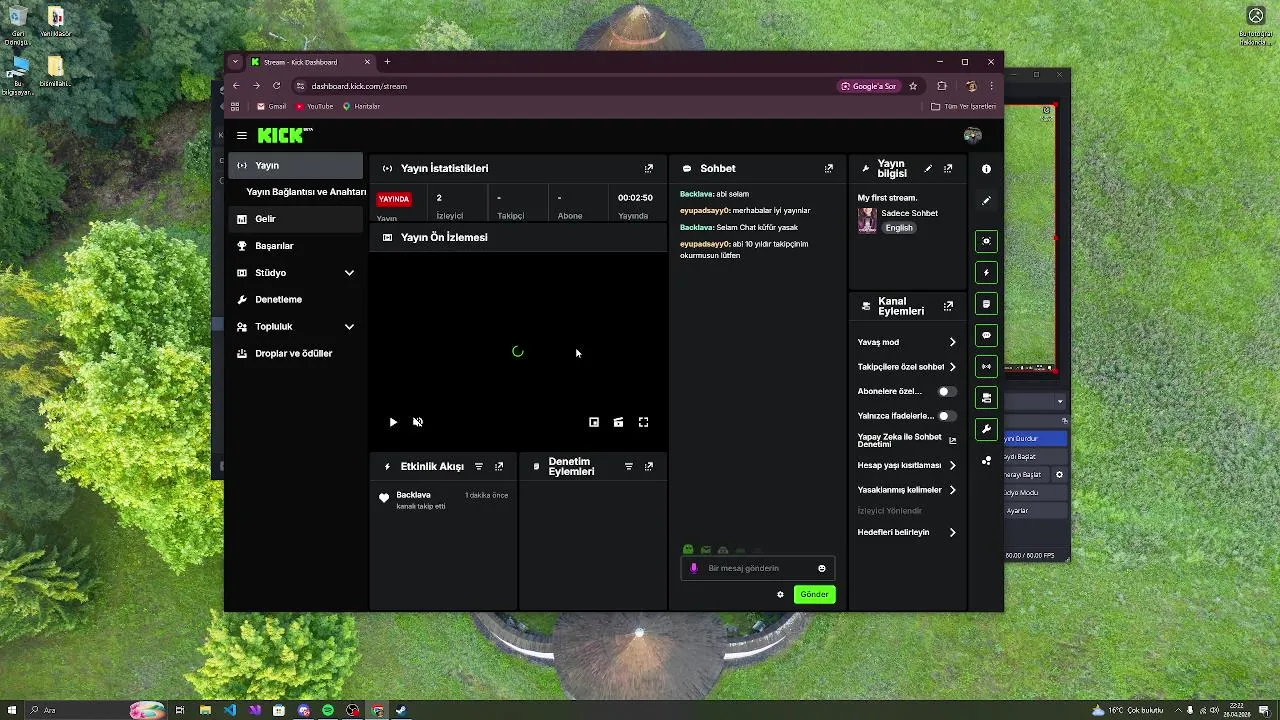Open Spotify from the taskbar
Viewport: 1280px width, 720px height.
point(328,710)
